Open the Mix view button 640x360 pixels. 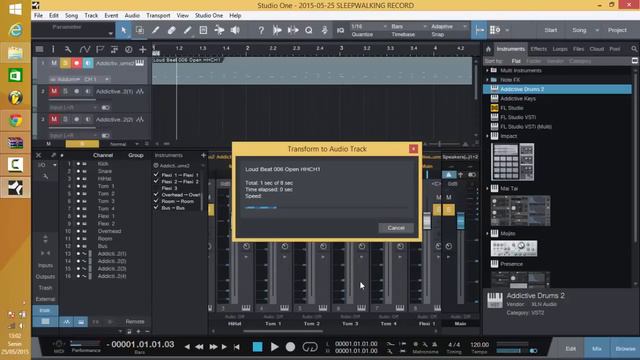pyautogui.click(x=596, y=348)
